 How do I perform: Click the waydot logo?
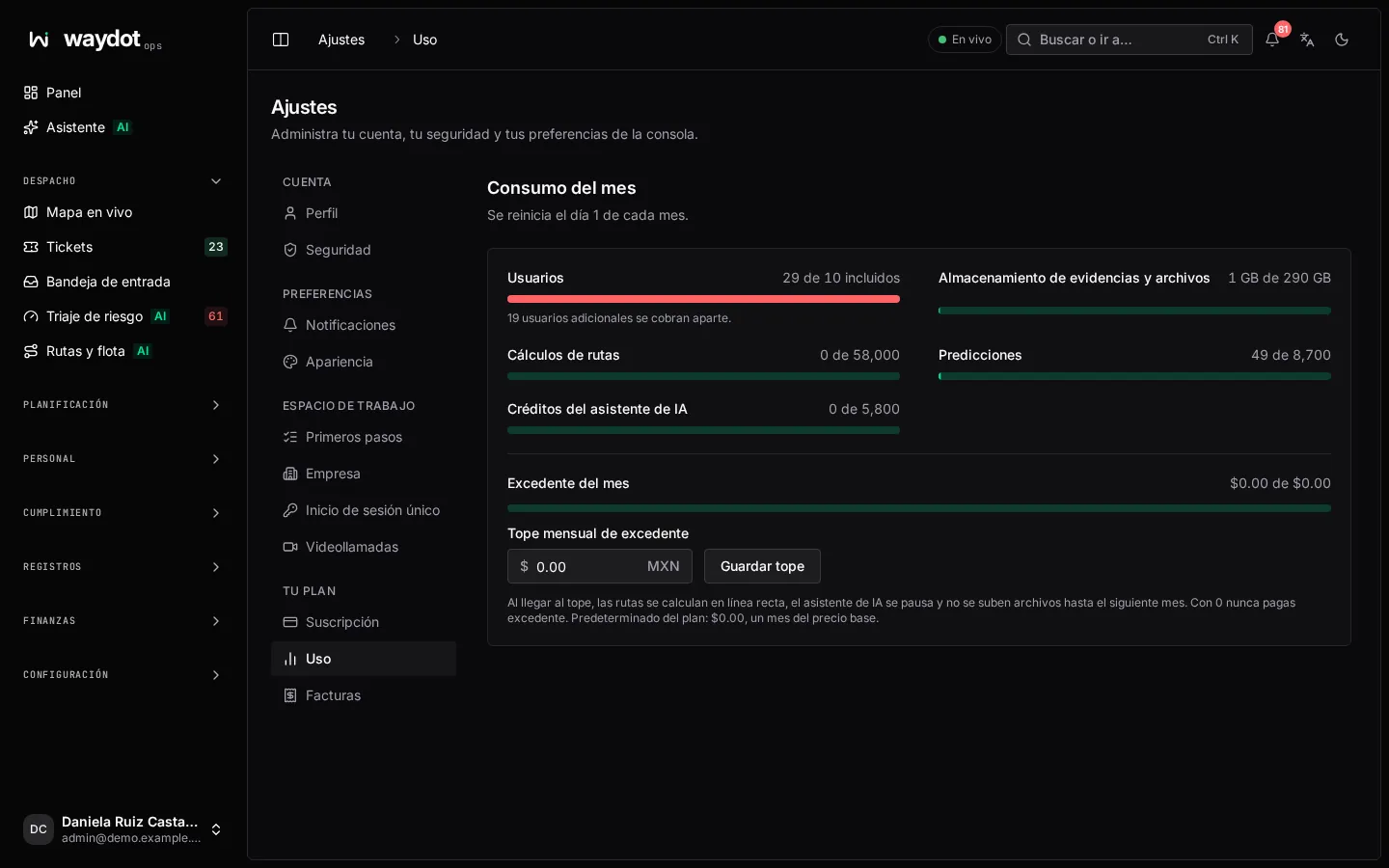click(x=95, y=40)
